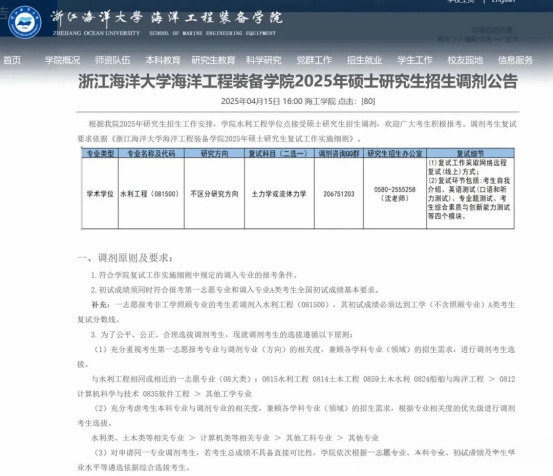Viewport: 553px width, 476px height.
Task: Click the 正文 breadcrumb text
Action: click(512, 39)
